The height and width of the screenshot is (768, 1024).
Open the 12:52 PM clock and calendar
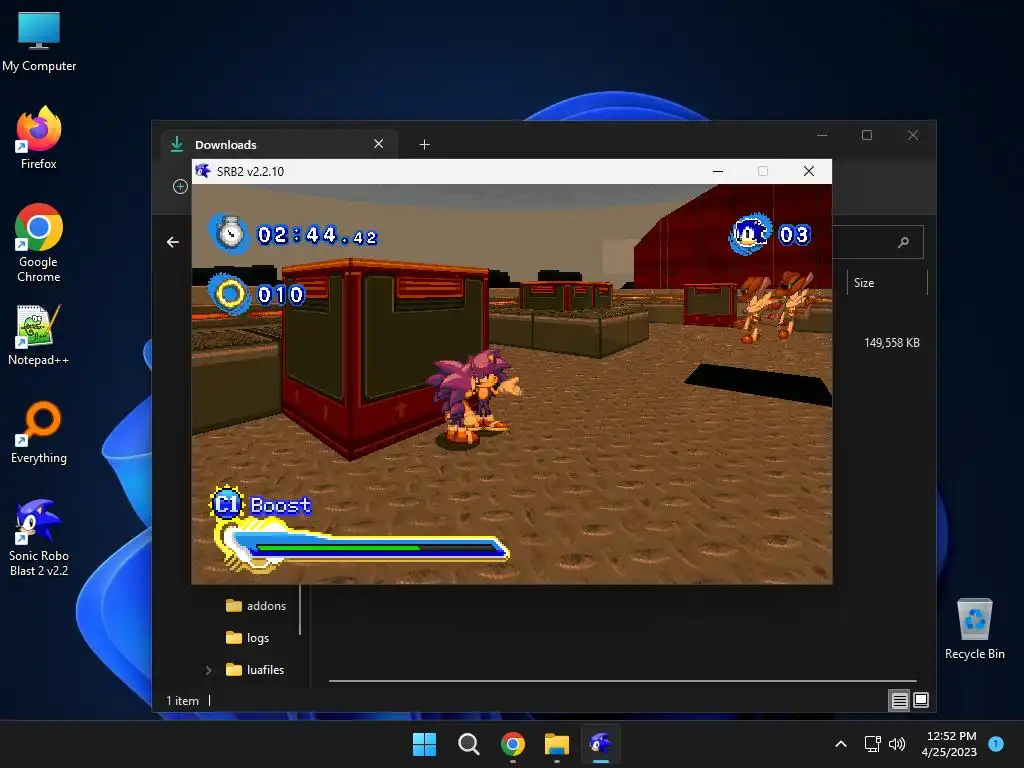(x=949, y=744)
